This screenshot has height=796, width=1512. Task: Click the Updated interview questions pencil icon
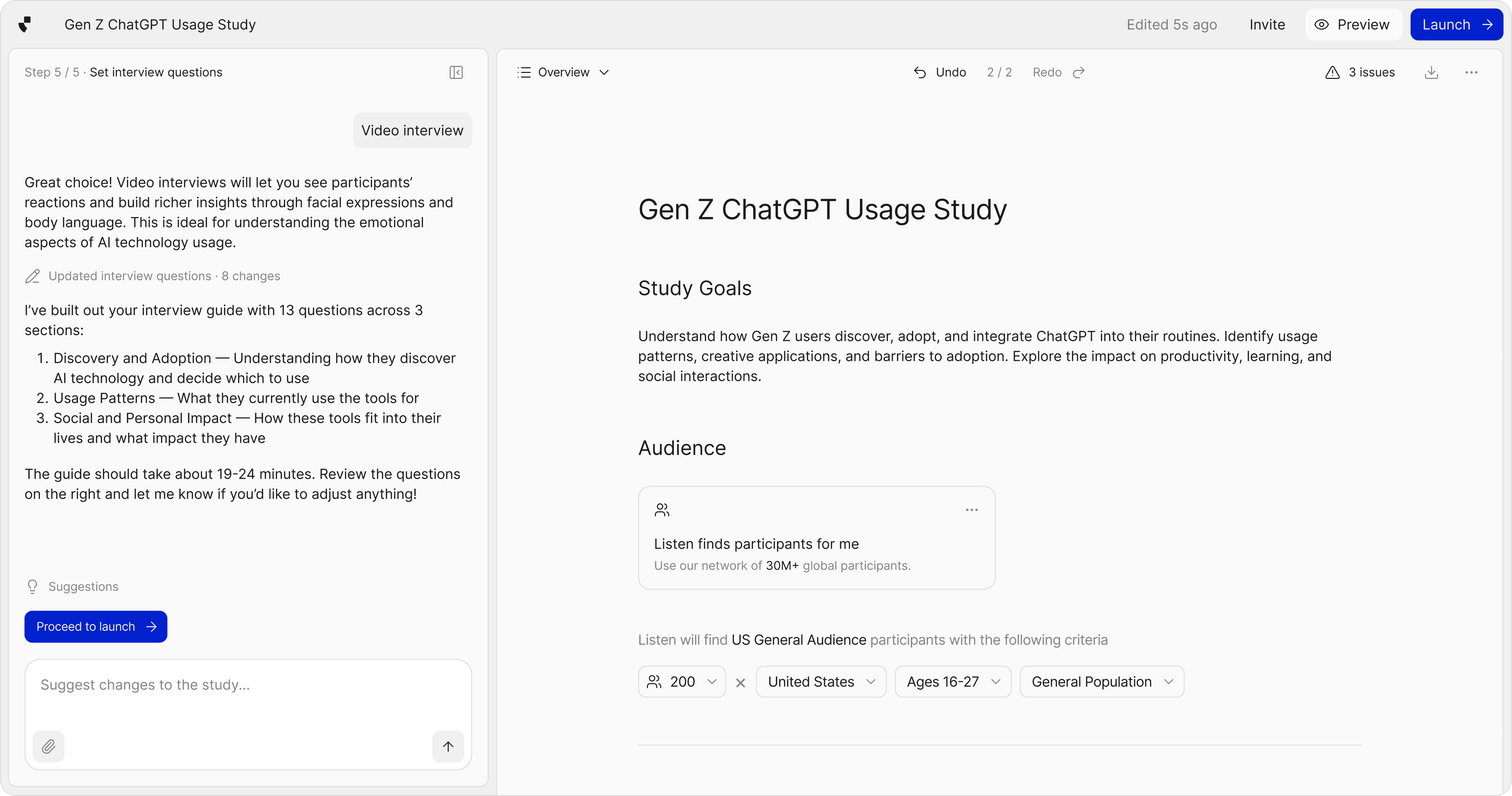[33, 276]
